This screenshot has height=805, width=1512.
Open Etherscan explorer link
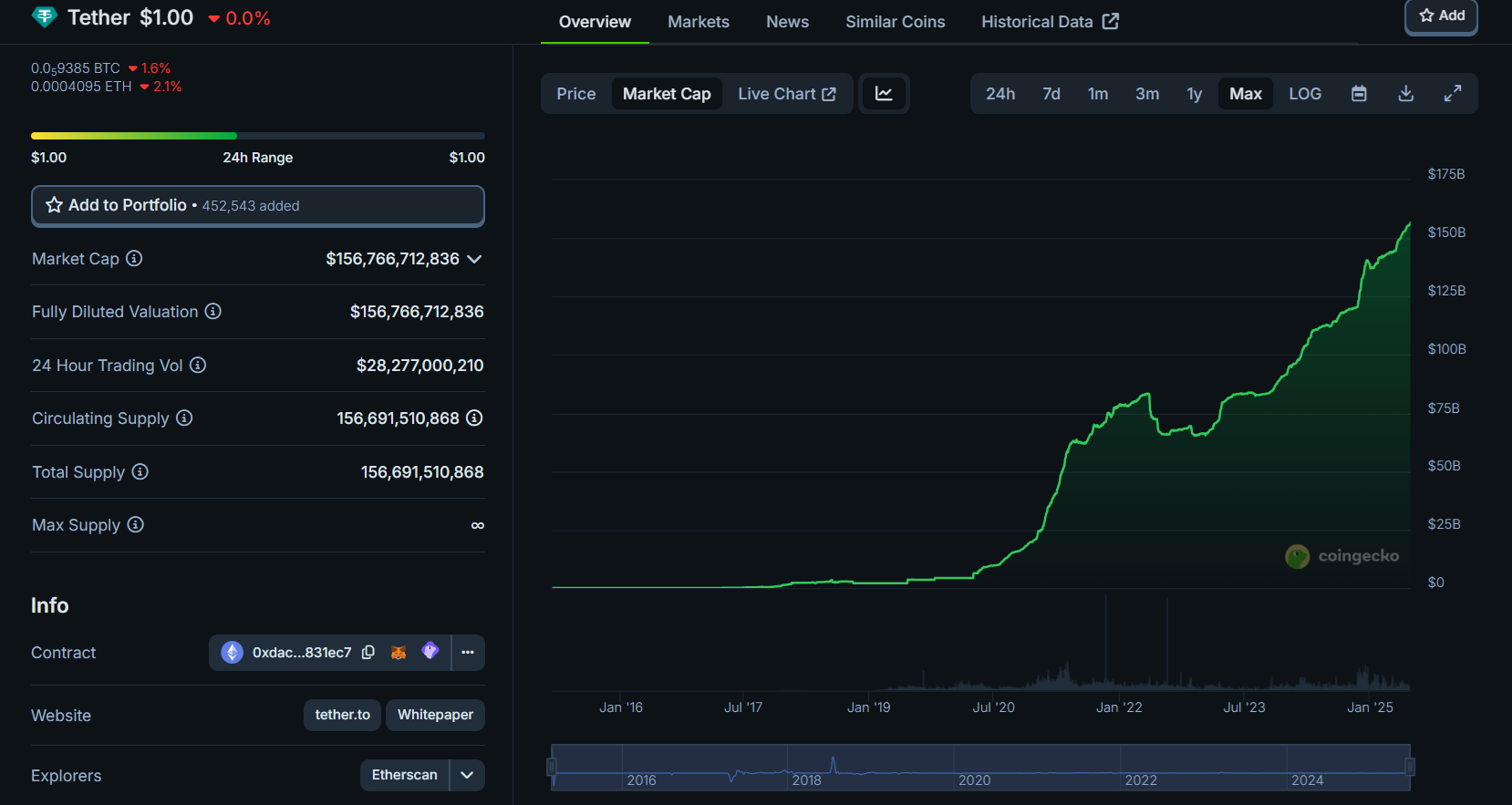coord(405,775)
